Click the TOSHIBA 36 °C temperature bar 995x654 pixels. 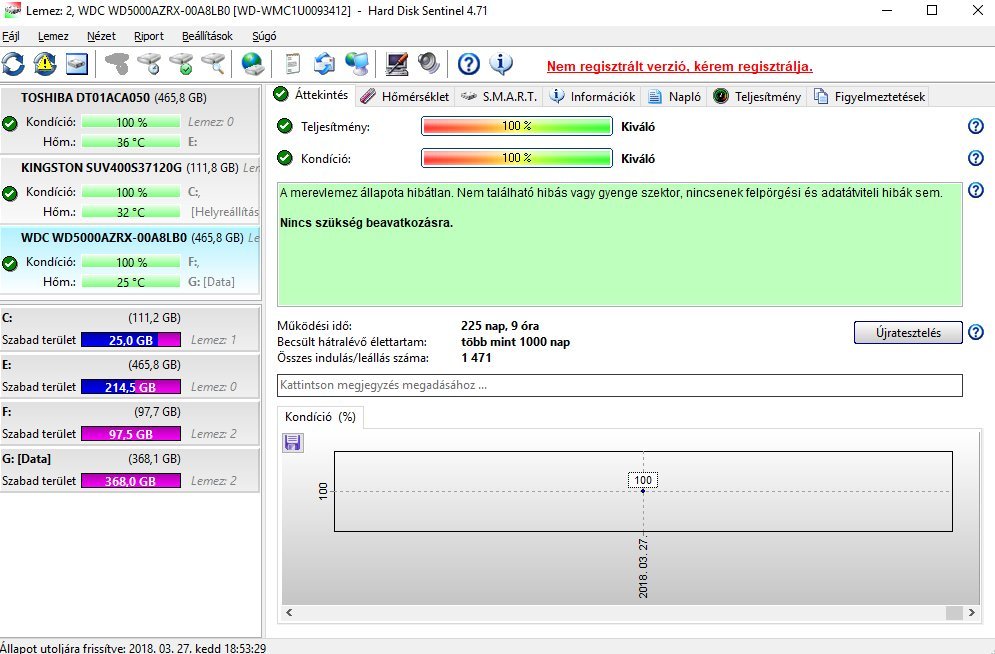pyautogui.click(x=131, y=142)
